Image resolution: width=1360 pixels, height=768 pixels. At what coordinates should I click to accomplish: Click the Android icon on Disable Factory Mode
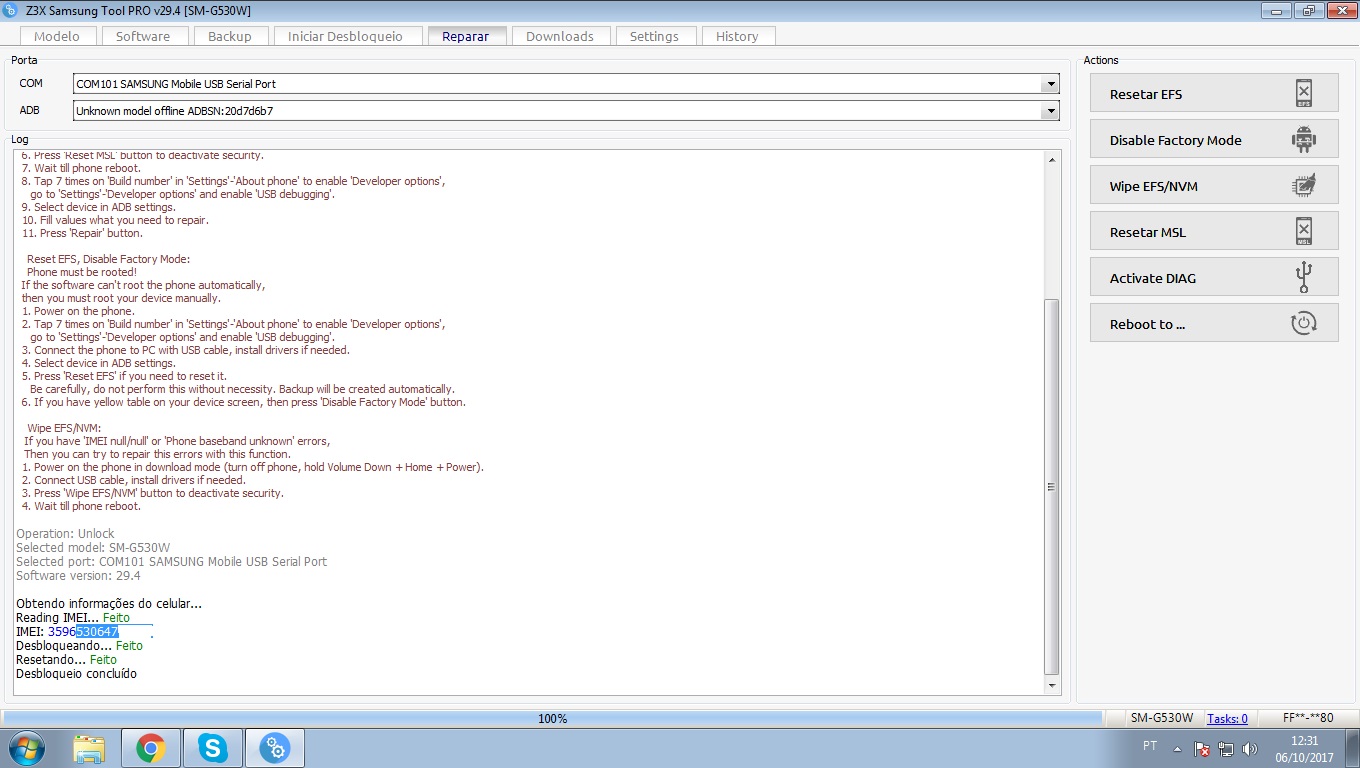1304,139
